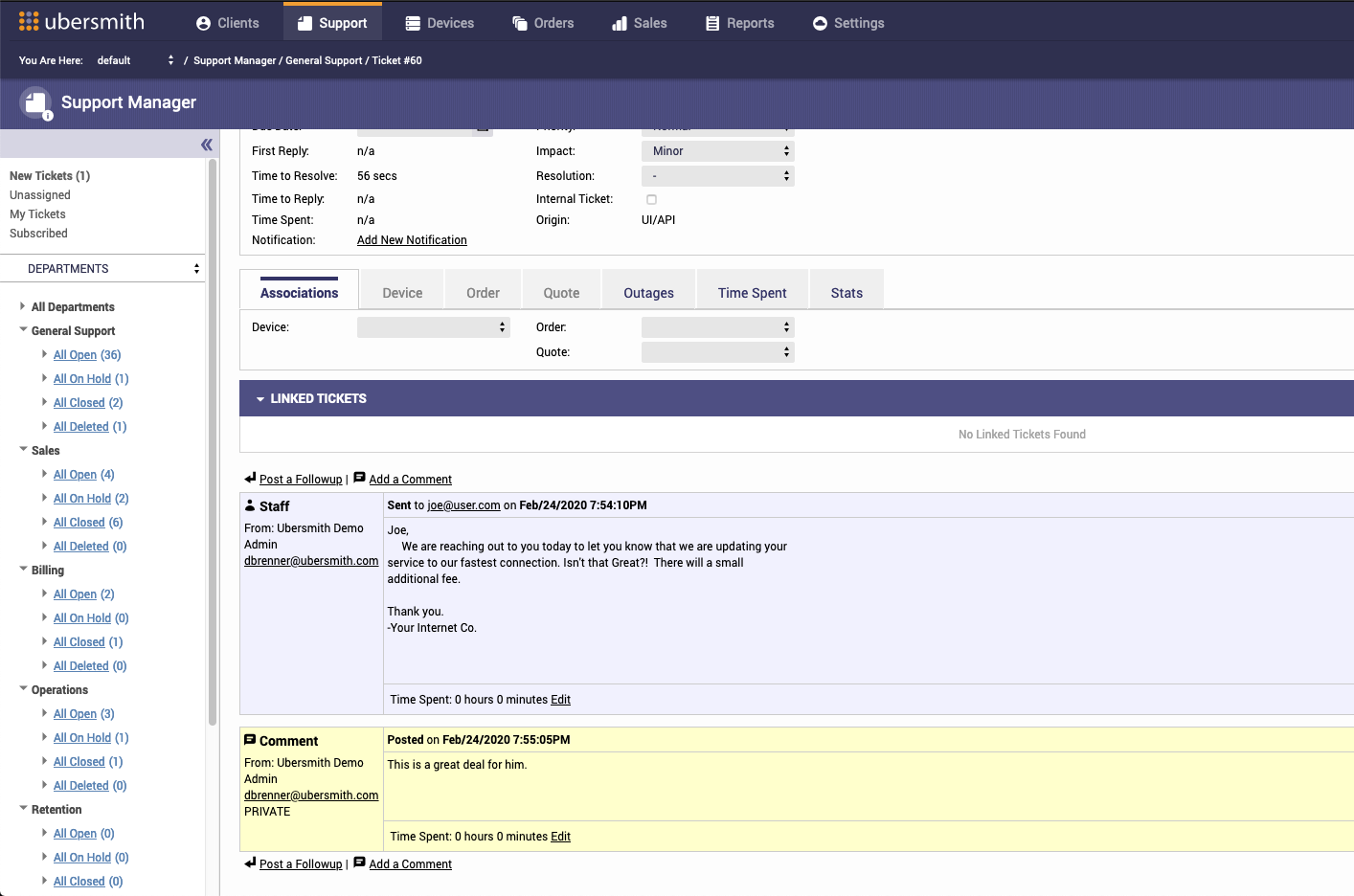The image size is (1354, 896).
Task: Open the Order association dropdown
Action: pyautogui.click(x=718, y=327)
